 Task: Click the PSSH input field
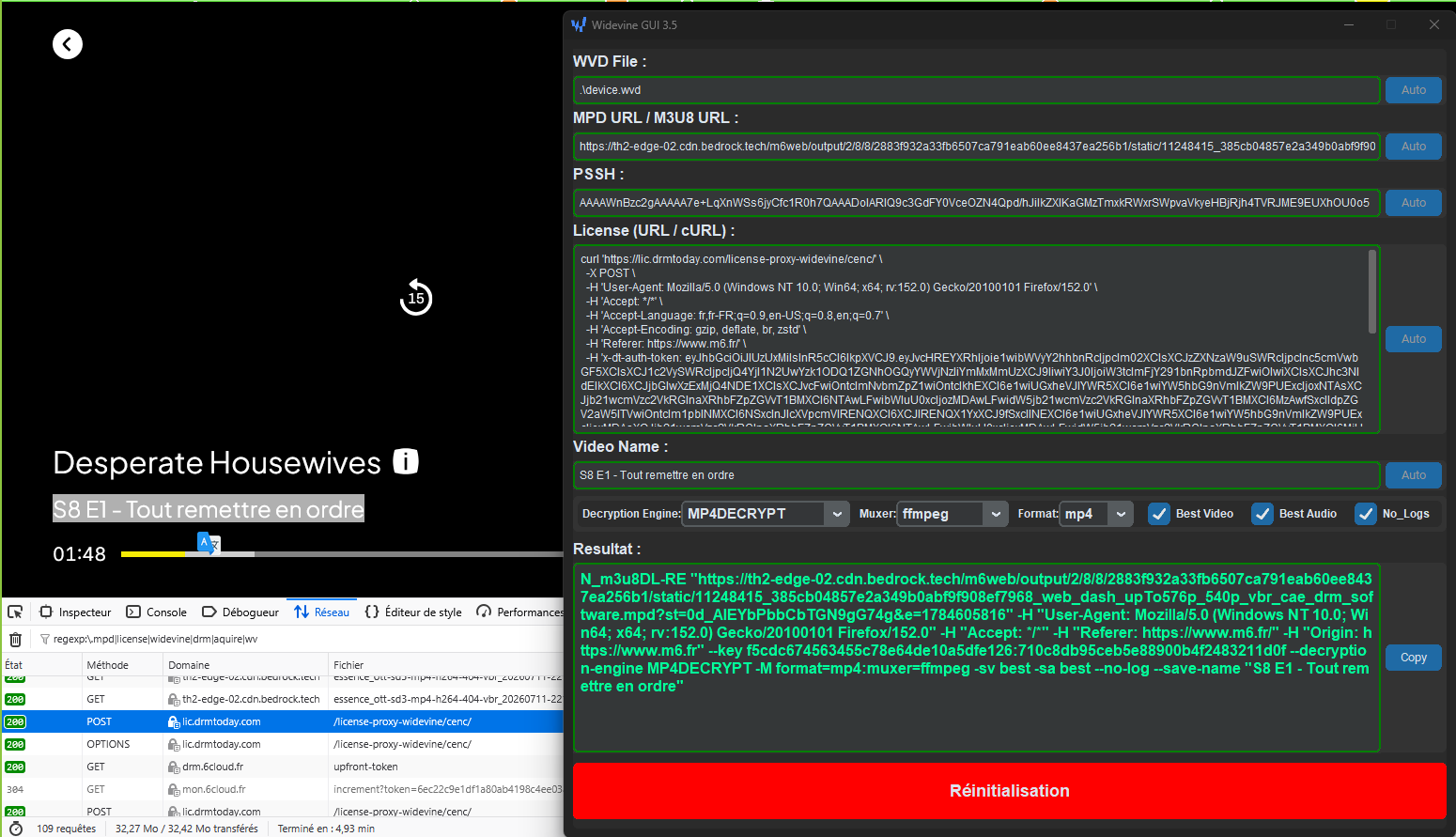tap(976, 203)
